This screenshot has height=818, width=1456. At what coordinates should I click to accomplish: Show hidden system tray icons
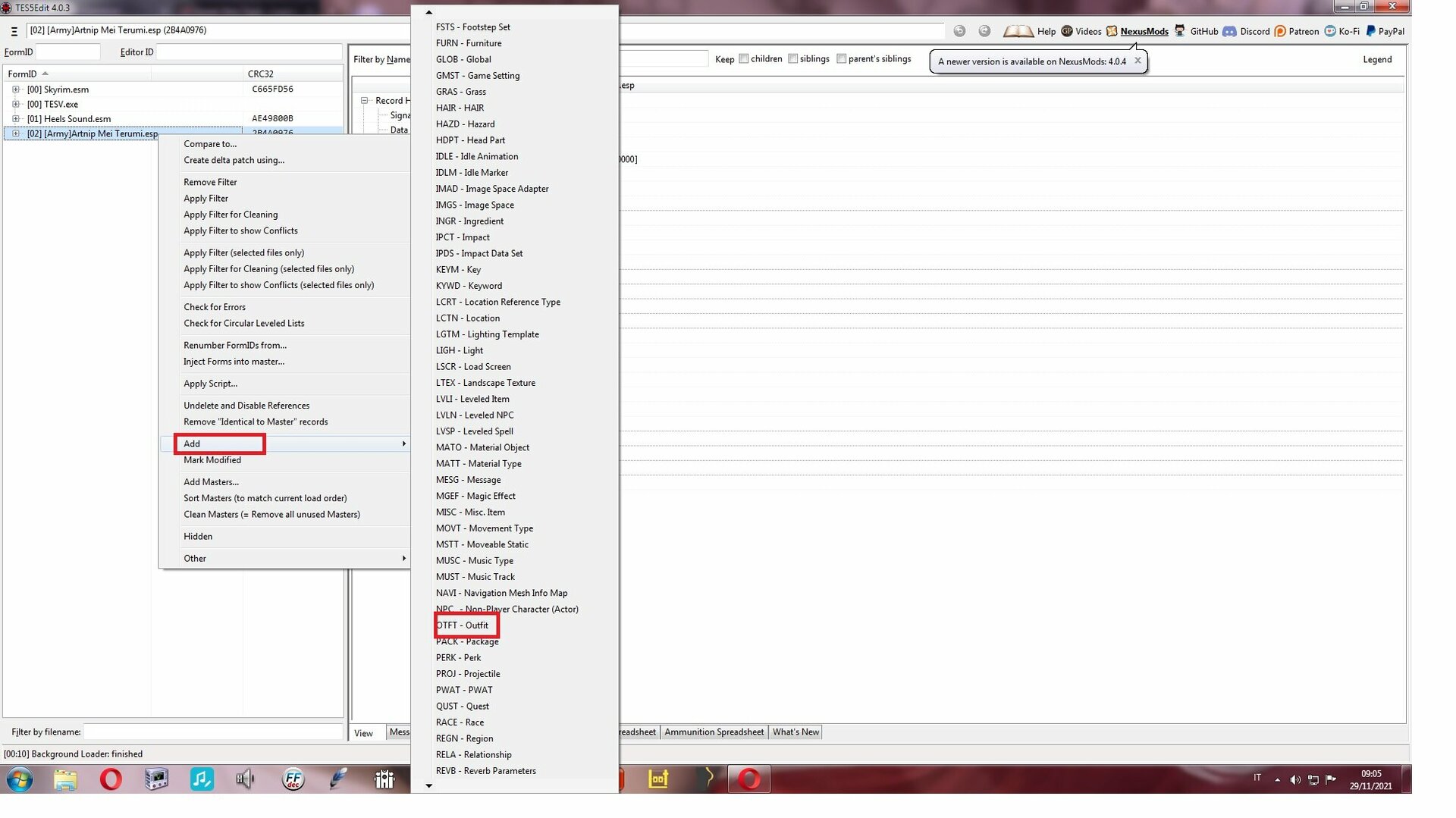[x=1278, y=780]
